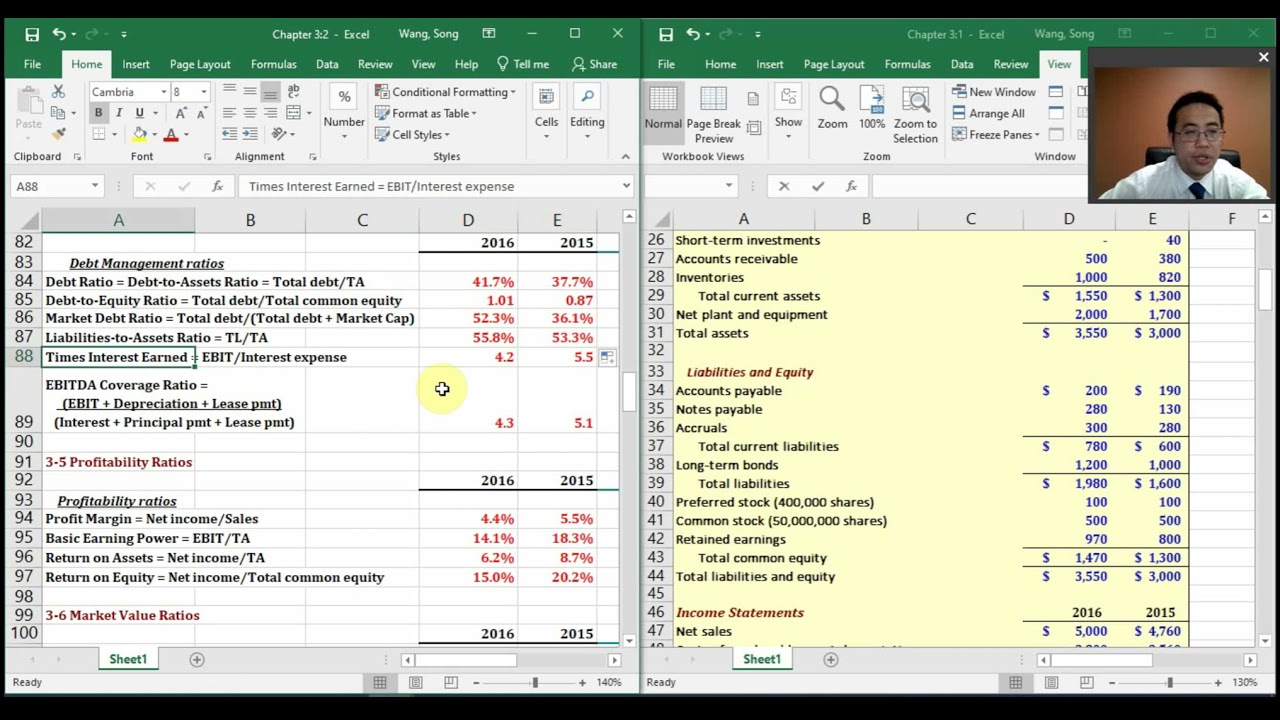Open the Number format group
The image size is (1280, 720).
coord(344,110)
